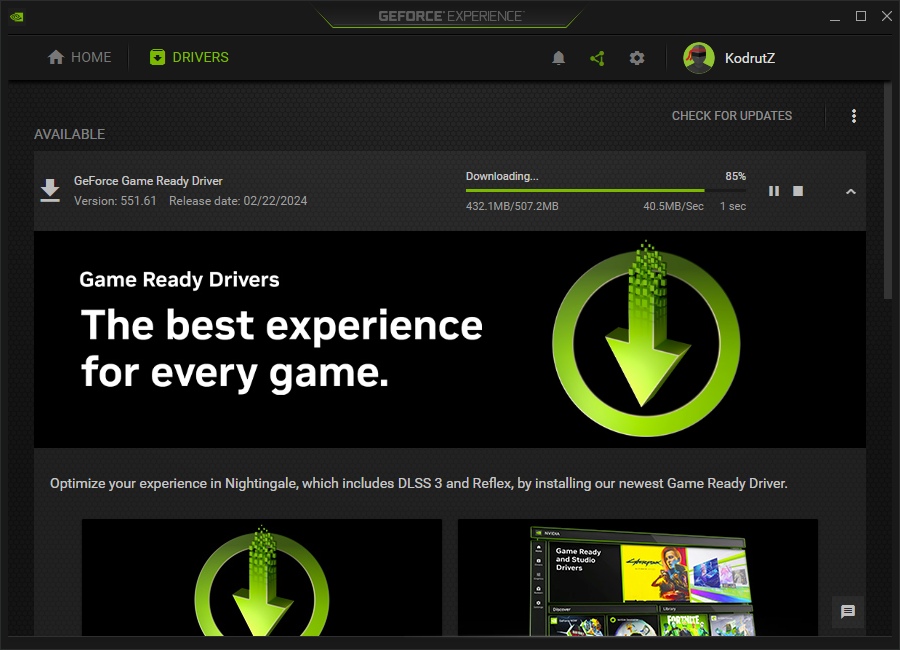Open the three-dot more options menu
Image resolution: width=900 pixels, height=650 pixels.
[854, 116]
